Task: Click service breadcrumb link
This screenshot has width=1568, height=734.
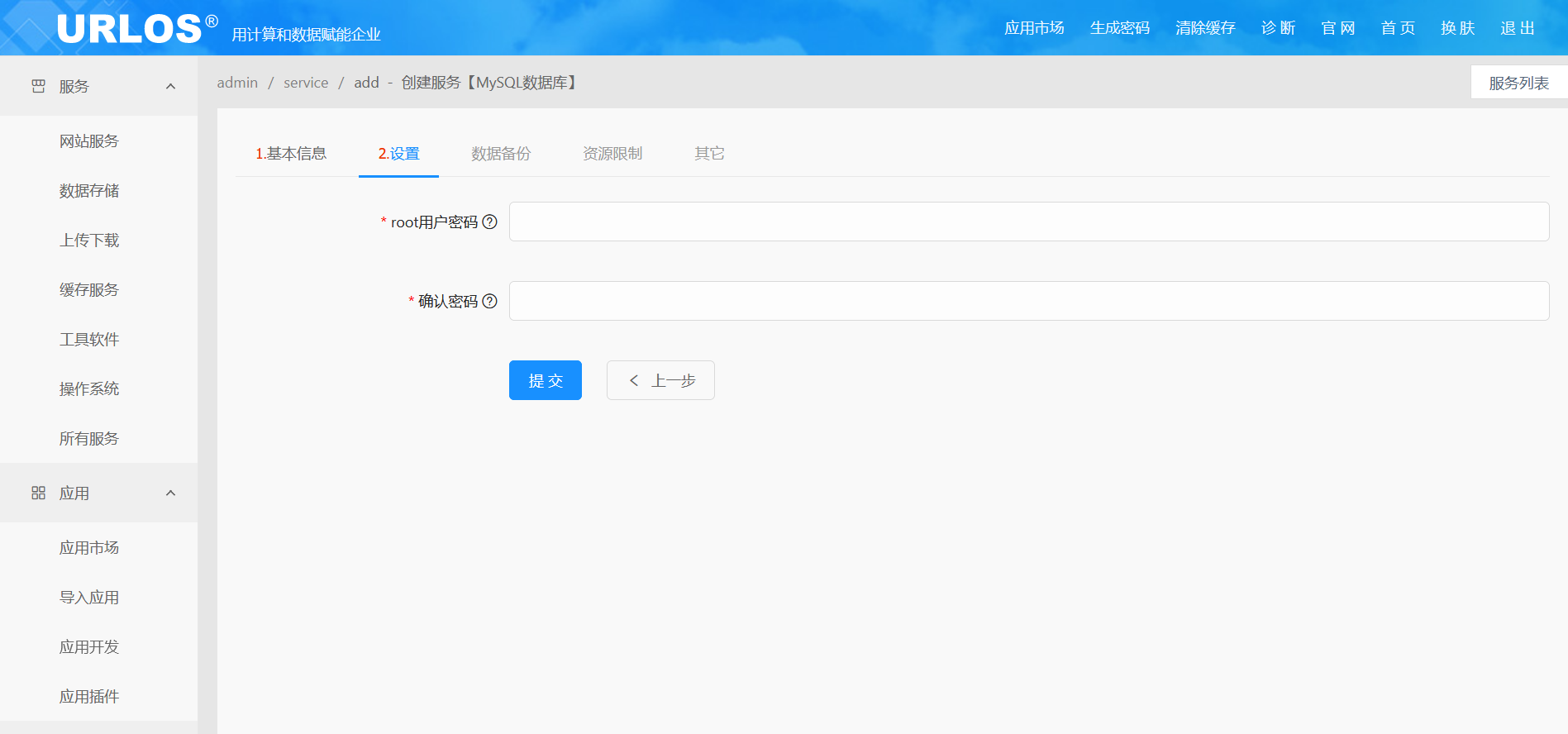Action: pos(306,83)
